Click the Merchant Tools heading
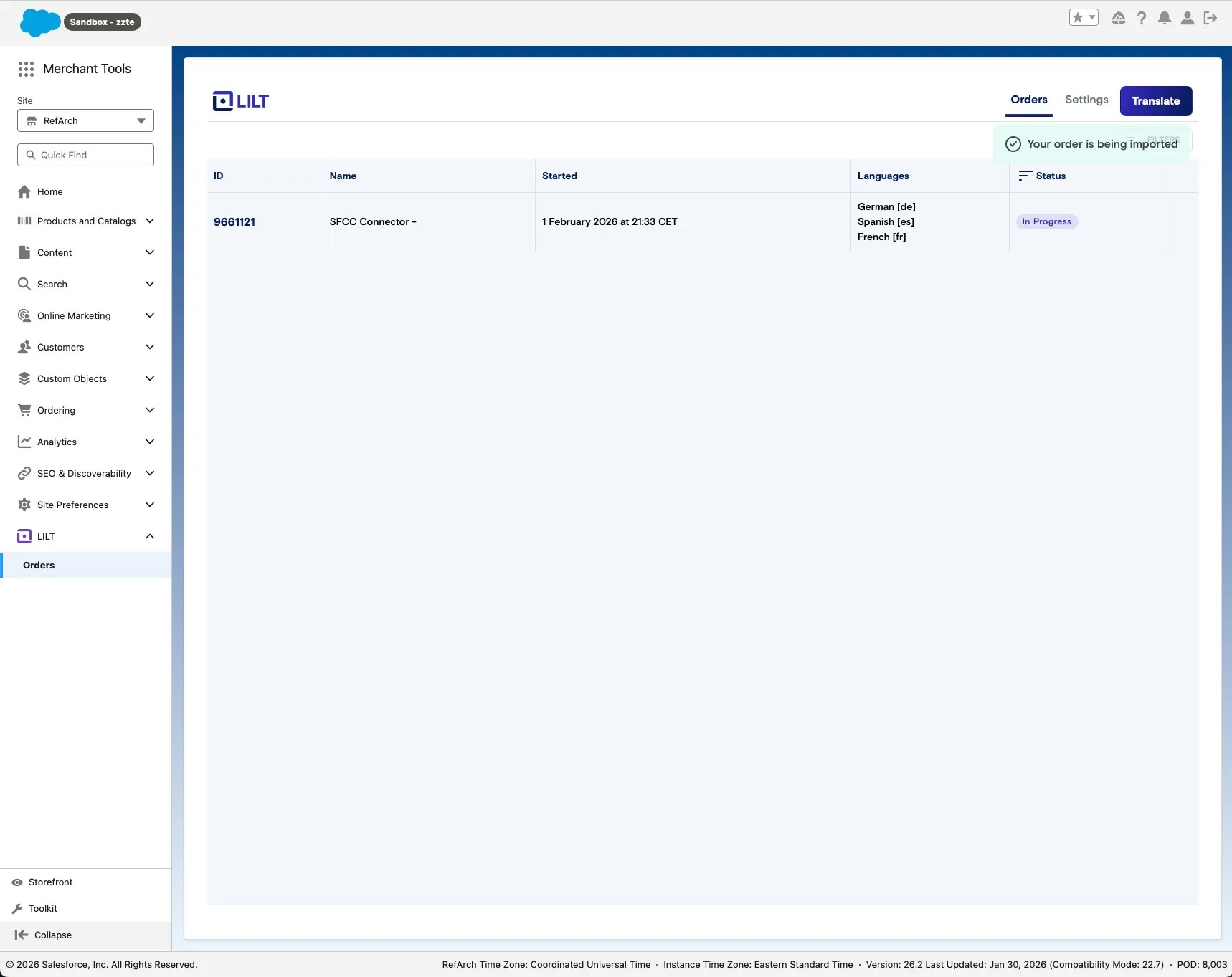 tap(87, 69)
